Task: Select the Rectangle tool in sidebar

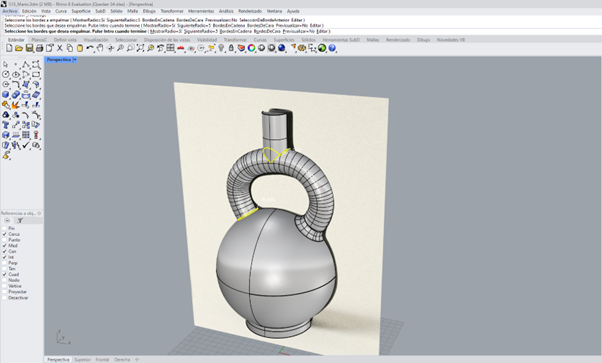Action: pos(36,74)
